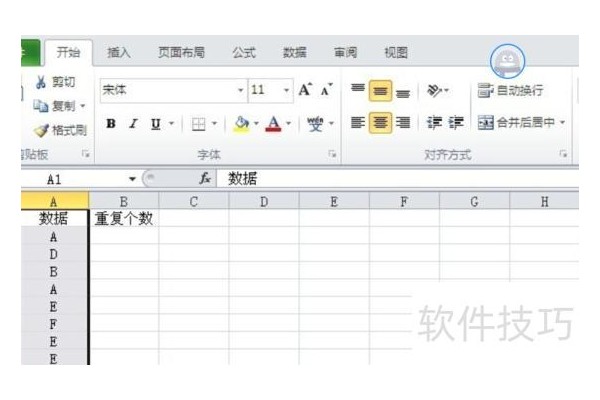This screenshot has width=600, height=400.
Task: Open Review (审阅) tab
Action: click(x=346, y=52)
